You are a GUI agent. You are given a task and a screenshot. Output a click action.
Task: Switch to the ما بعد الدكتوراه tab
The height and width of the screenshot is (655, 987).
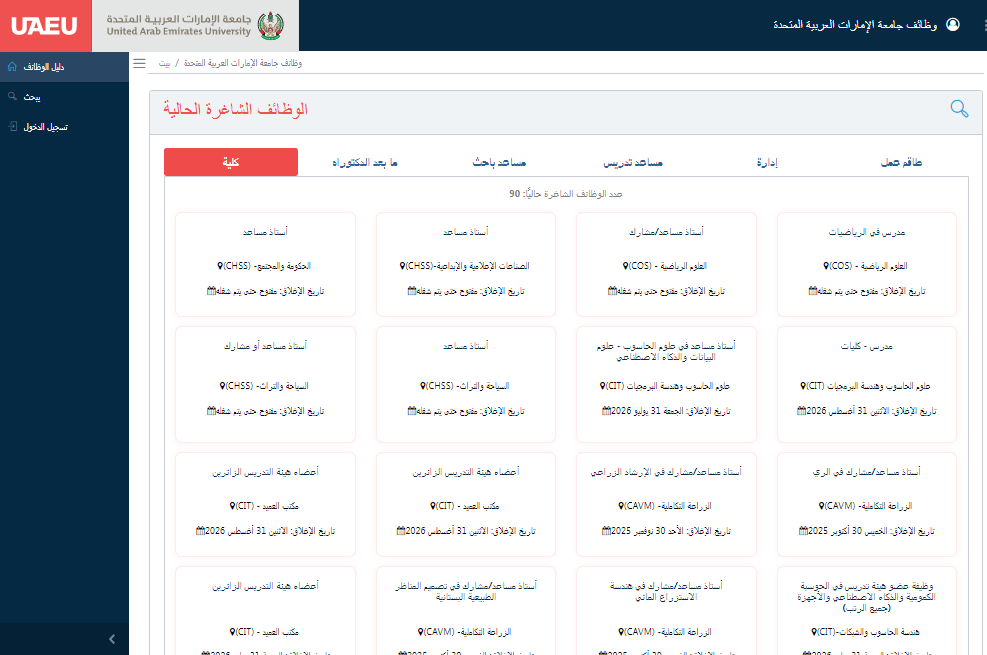pos(365,162)
